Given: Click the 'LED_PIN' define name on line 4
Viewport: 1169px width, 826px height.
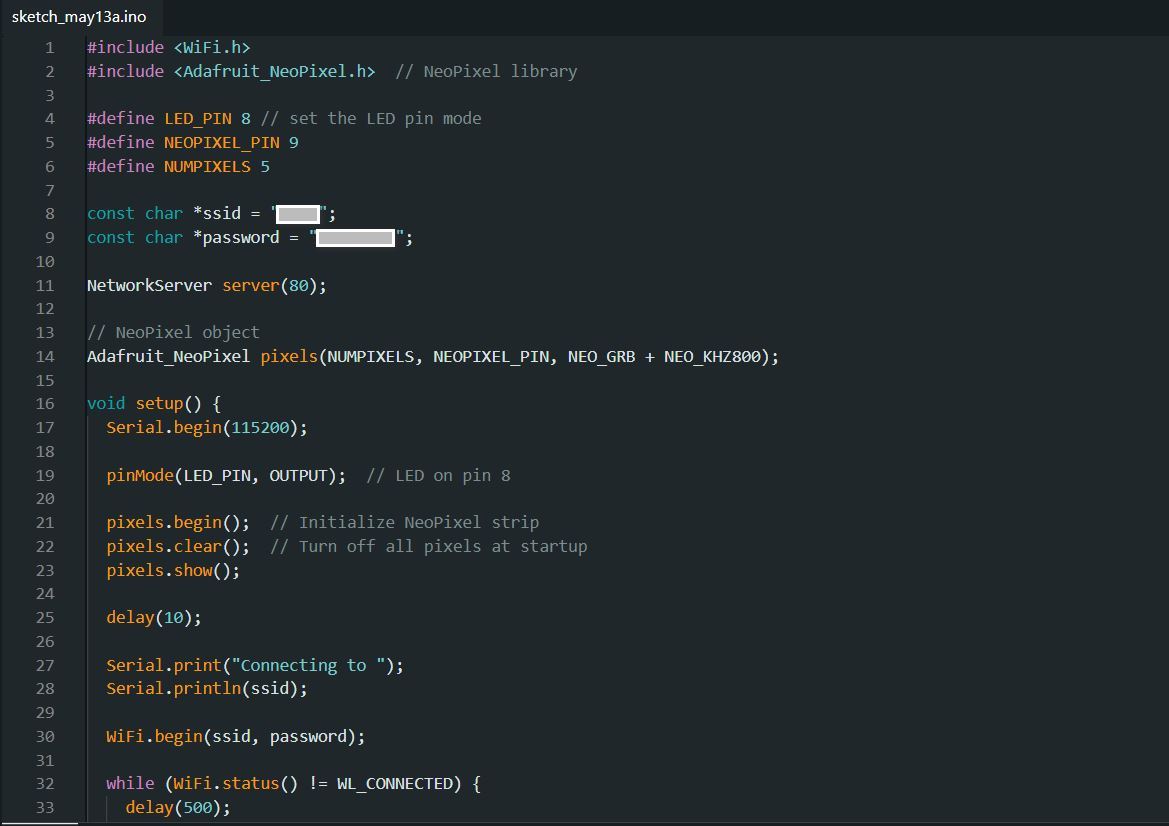Looking at the screenshot, I should (198, 119).
